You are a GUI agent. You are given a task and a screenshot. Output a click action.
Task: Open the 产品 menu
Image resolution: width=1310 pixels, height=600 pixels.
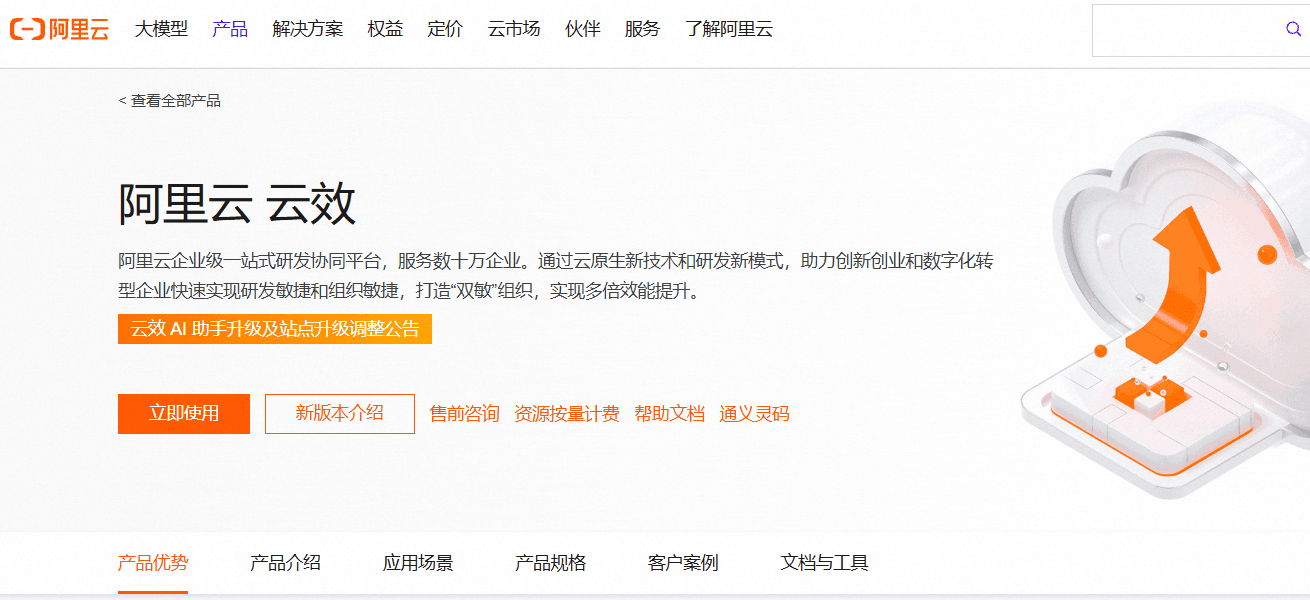pyautogui.click(x=230, y=30)
